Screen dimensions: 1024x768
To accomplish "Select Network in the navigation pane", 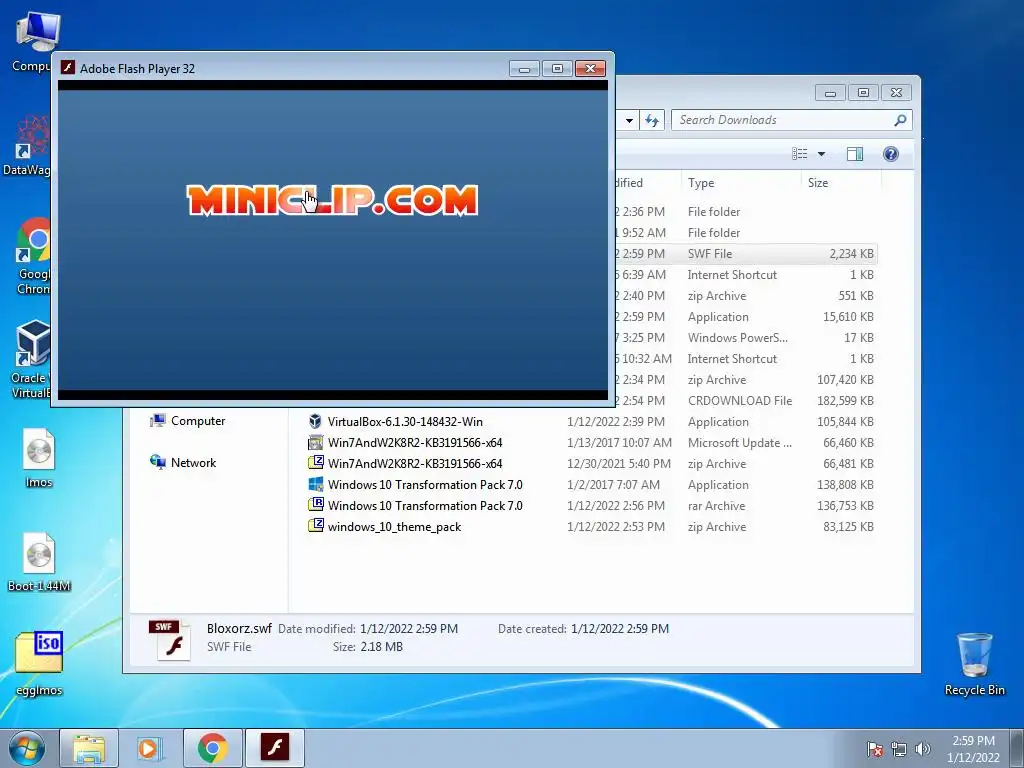I will (x=184, y=463).
